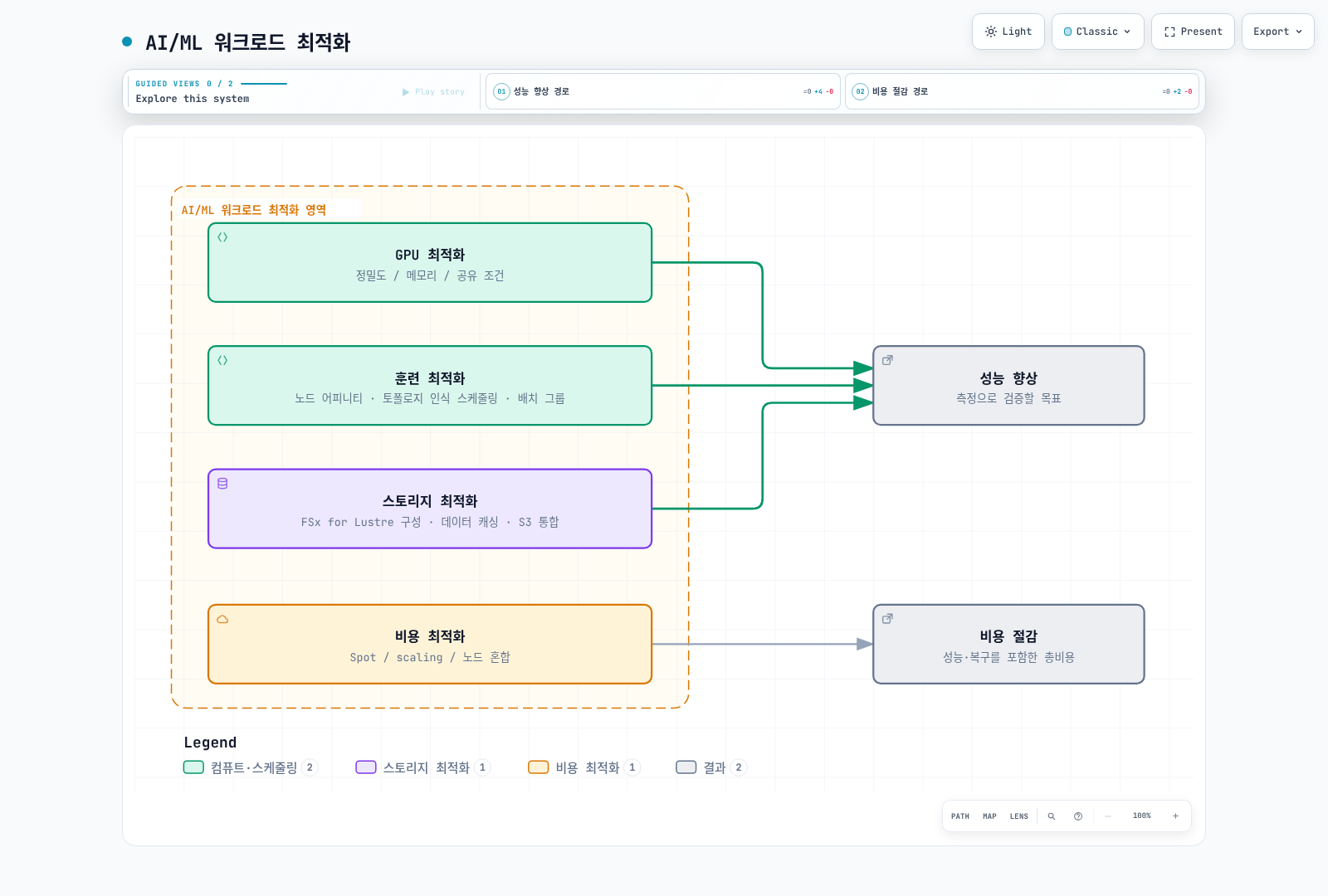
Task: Click the sun icon in Light button
Action: tap(991, 32)
